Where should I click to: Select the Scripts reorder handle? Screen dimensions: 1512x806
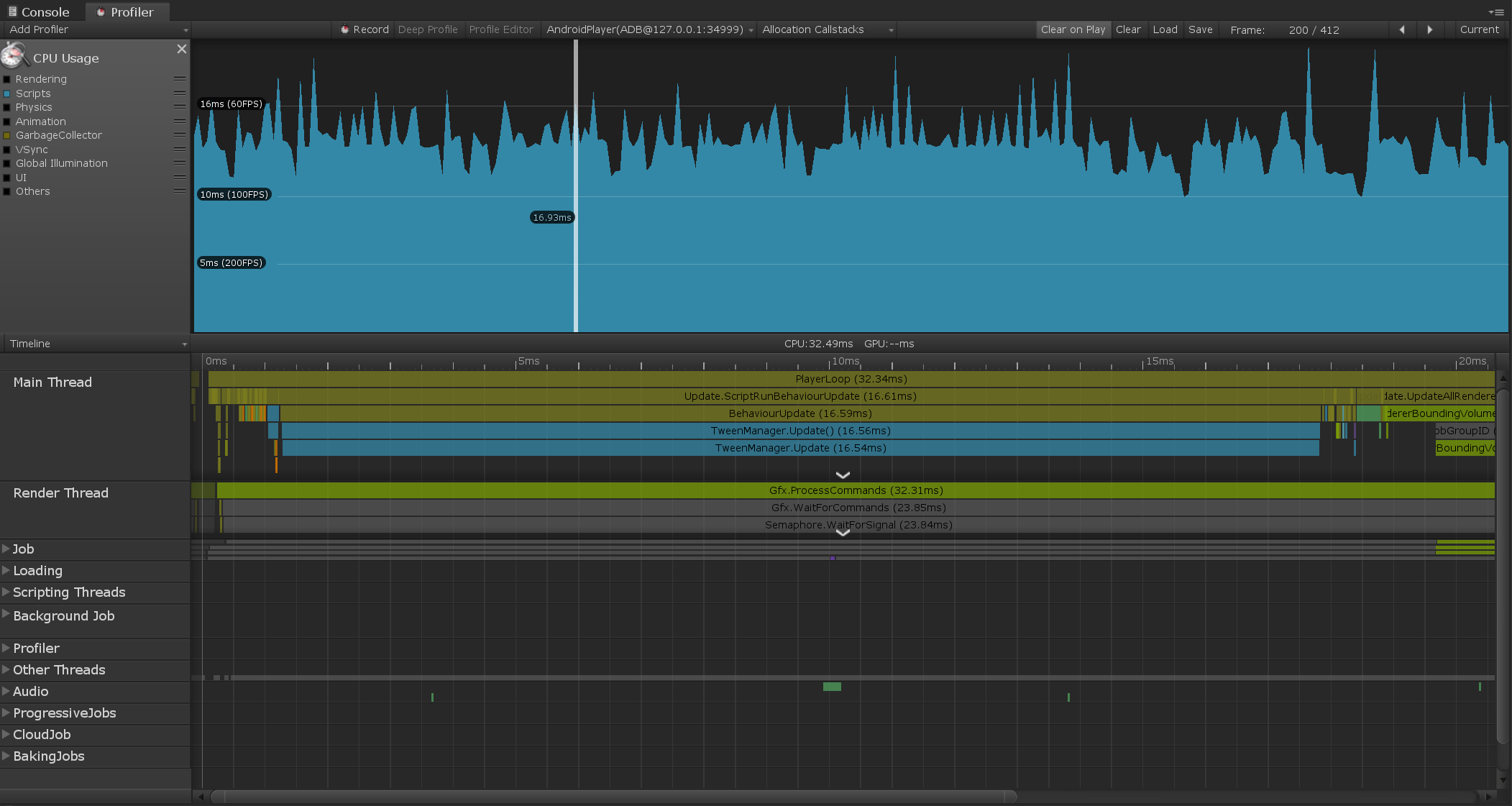pyautogui.click(x=180, y=93)
